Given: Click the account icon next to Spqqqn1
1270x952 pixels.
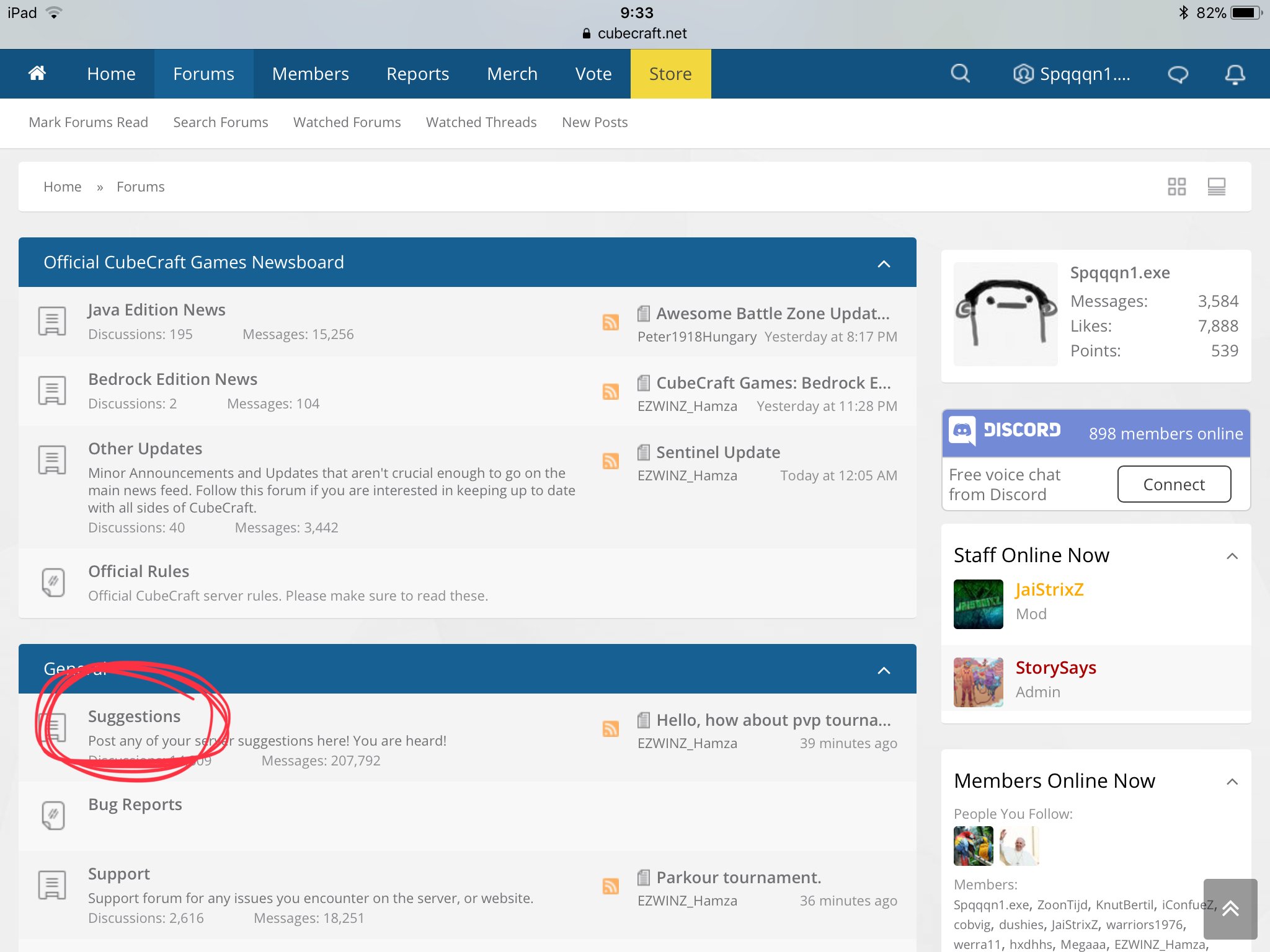Looking at the screenshot, I should [1023, 74].
